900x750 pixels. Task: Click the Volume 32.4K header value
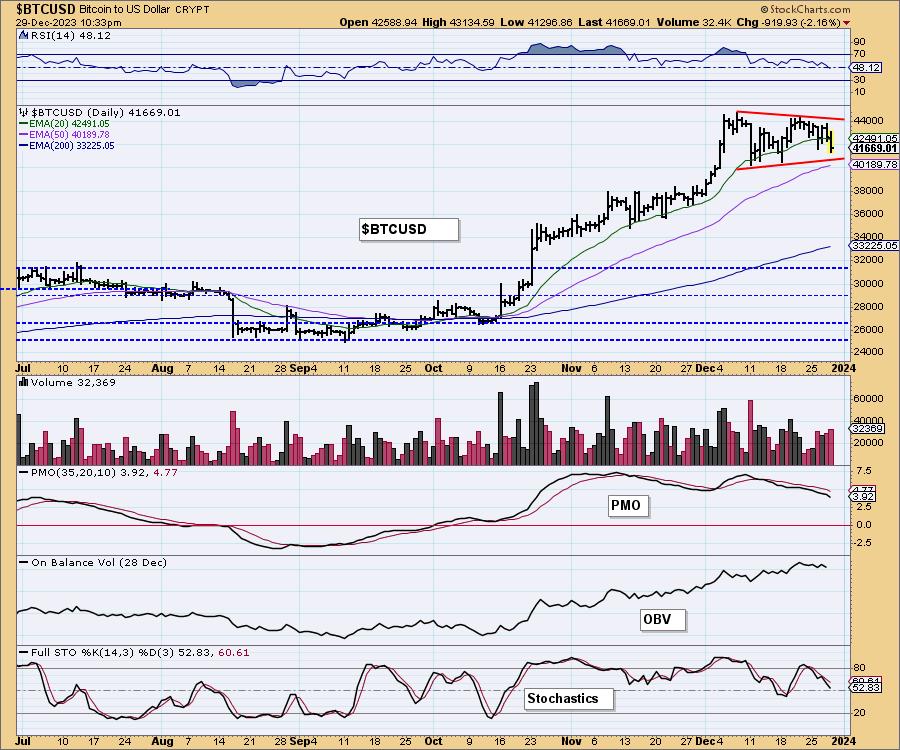[x=693, y=22]
